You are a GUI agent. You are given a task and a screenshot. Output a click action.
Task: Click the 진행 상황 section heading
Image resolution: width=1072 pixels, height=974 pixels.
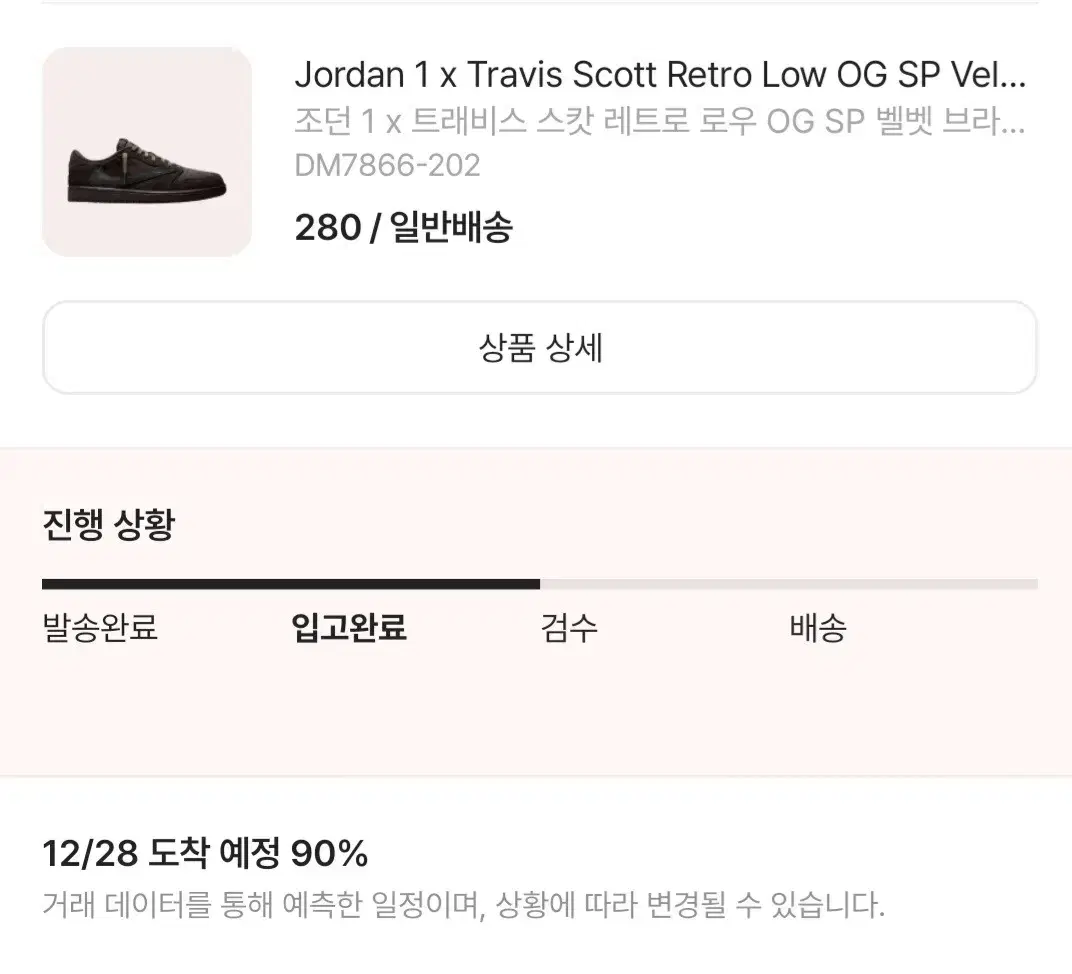tap(109, 525)
